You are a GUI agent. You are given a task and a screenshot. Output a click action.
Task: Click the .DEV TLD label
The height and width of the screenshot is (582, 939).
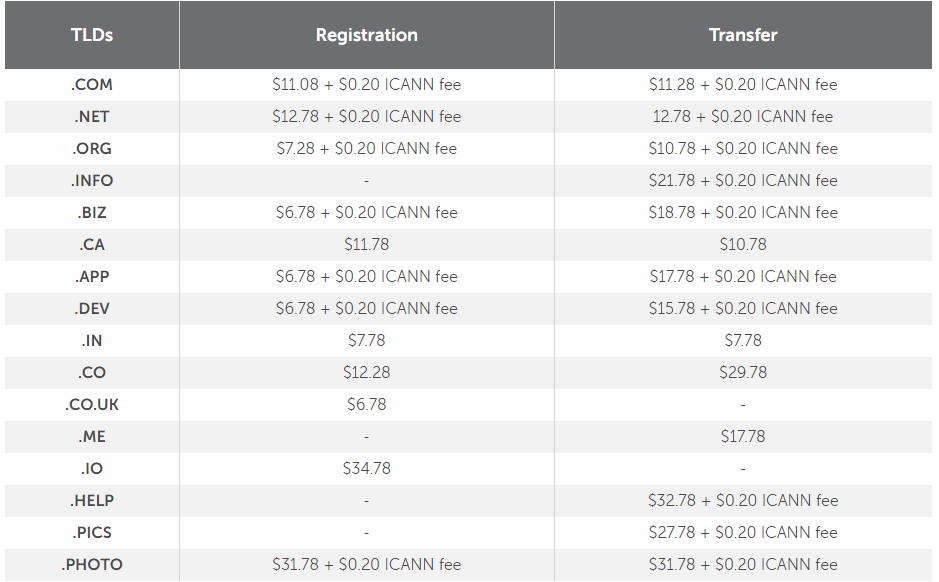click(92, 309)
